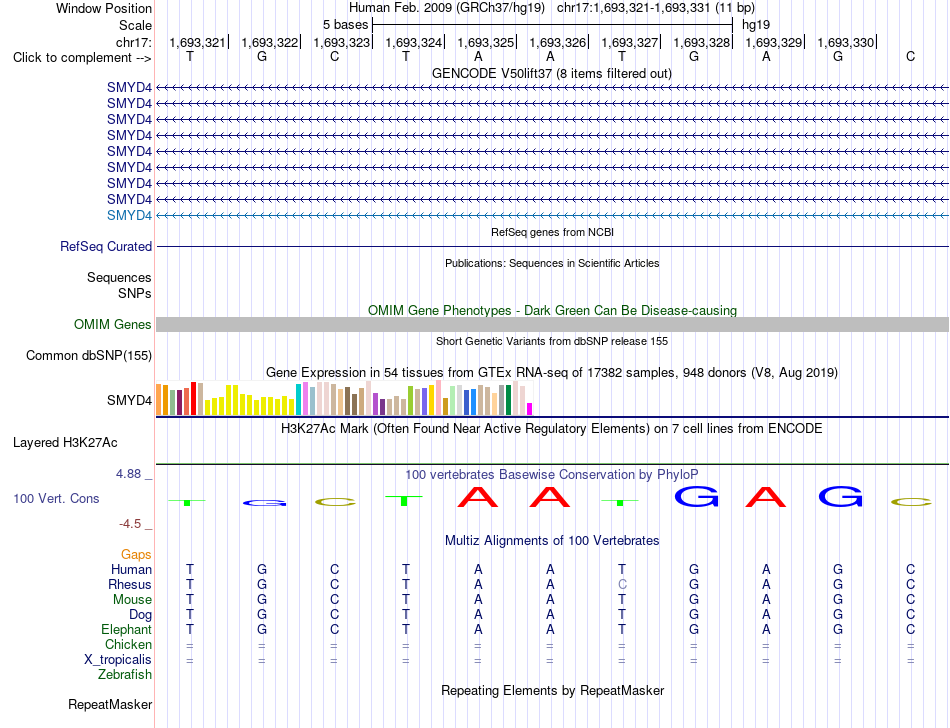
Task: Click the 100 Vert. Cons track label
Action: 56,498
